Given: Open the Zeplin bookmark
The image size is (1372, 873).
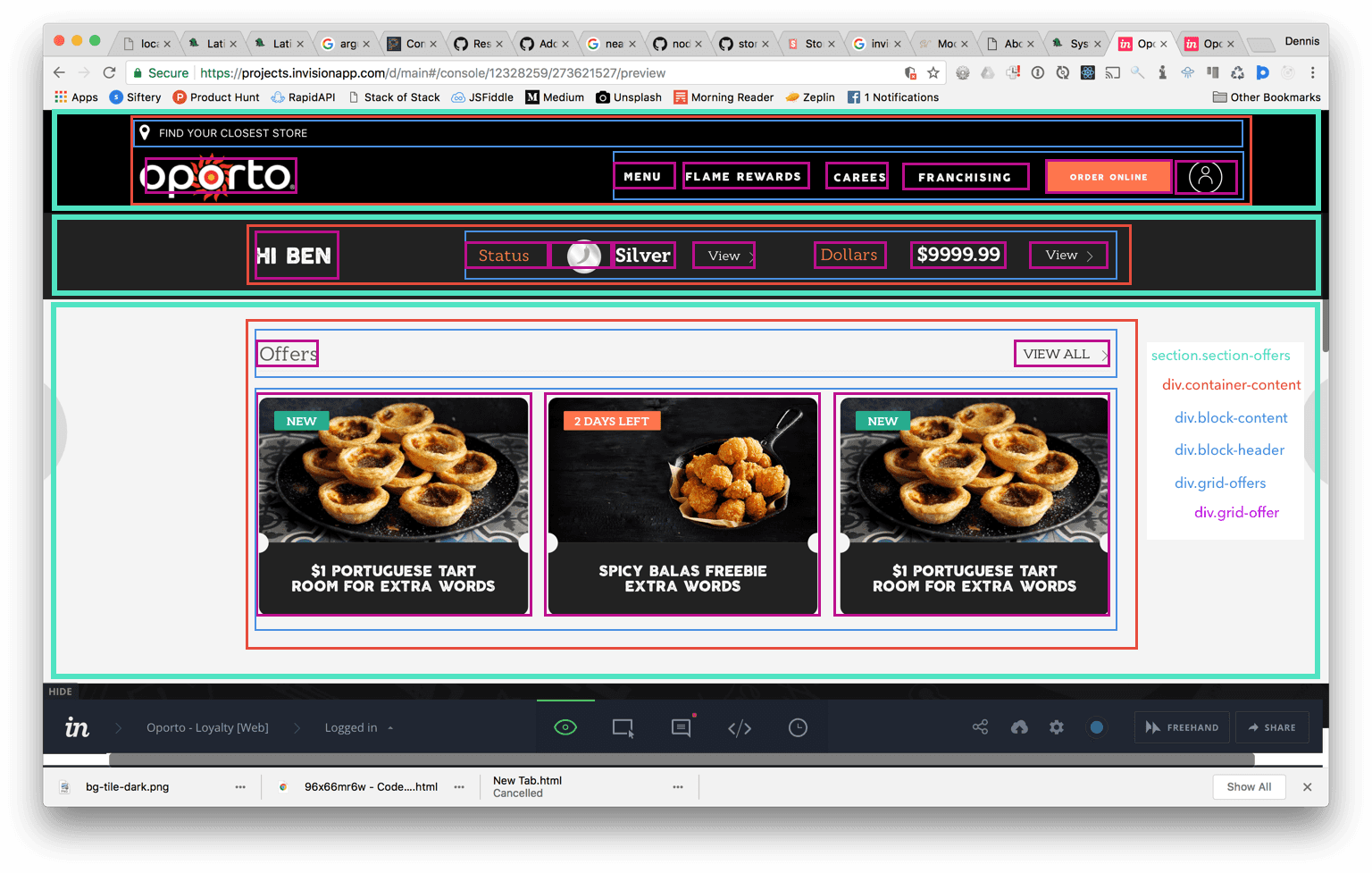Looking at the screenshot, I should tap(810, 97).
